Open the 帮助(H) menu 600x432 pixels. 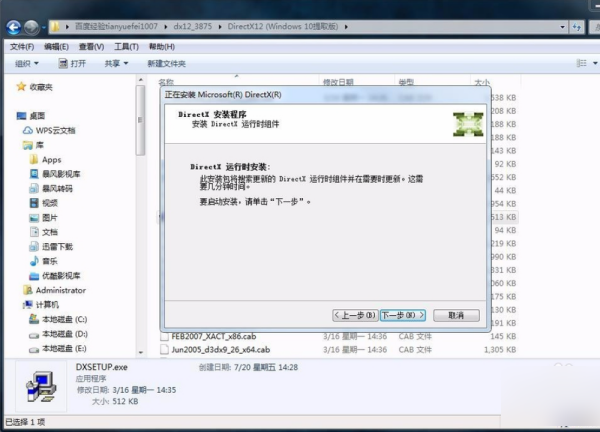pyautogui.click(x=162, y=47)
